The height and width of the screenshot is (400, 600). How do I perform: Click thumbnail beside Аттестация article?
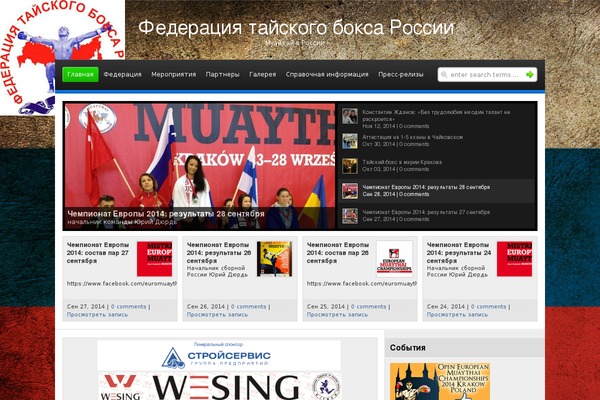point(350,141)
